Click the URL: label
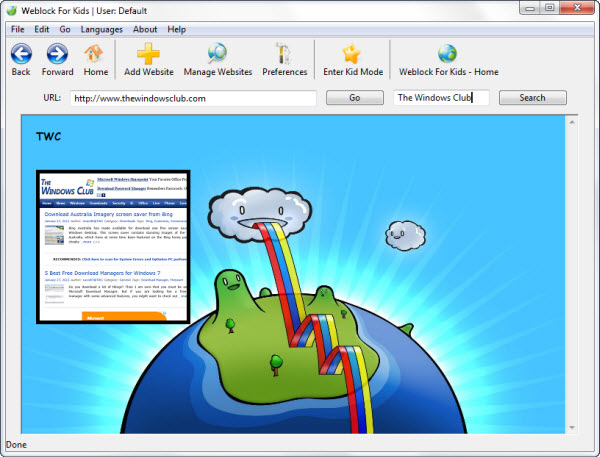Viewport: 600px width, 457px height. click(52, 98)
